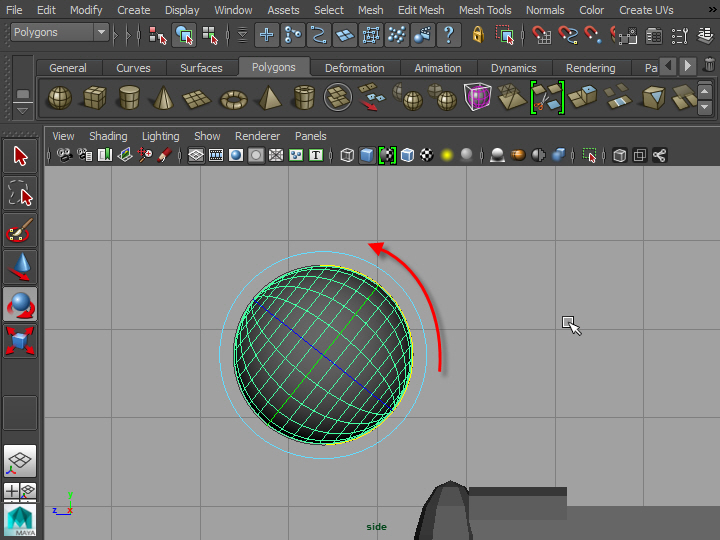Screen dimensions: 720x540
Task: Toggle wireframe display cube icon
Action: 347,155
